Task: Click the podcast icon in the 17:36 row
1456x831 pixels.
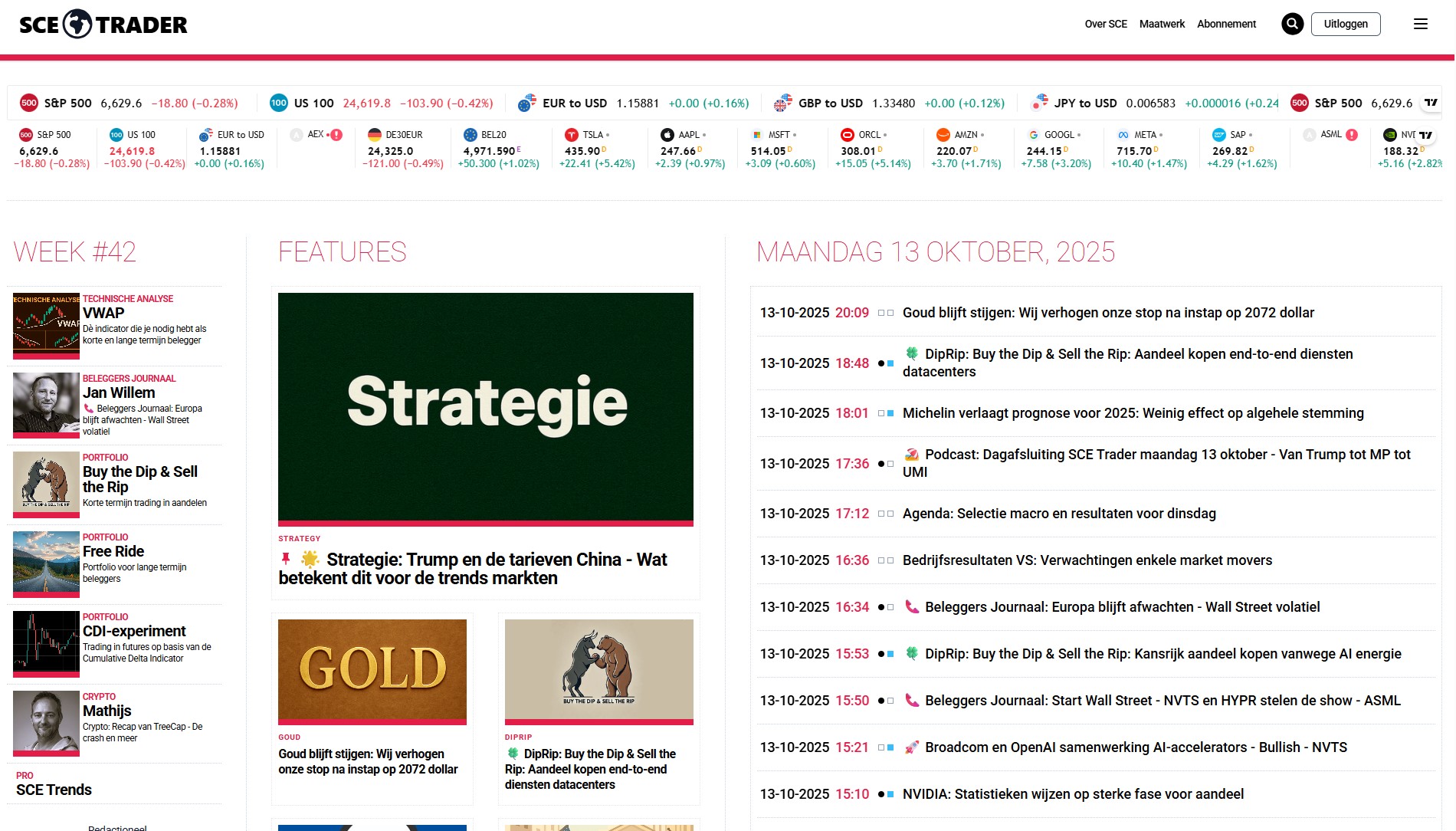Action: click(x=912, y=454)
